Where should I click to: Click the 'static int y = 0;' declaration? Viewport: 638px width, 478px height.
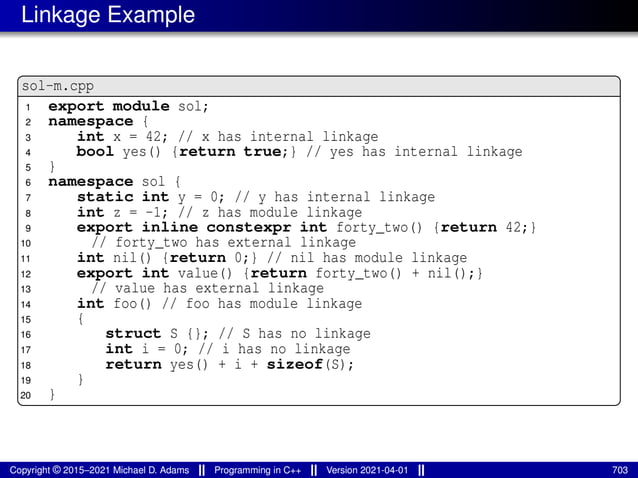pyautogui.click(x=151, y=197)
